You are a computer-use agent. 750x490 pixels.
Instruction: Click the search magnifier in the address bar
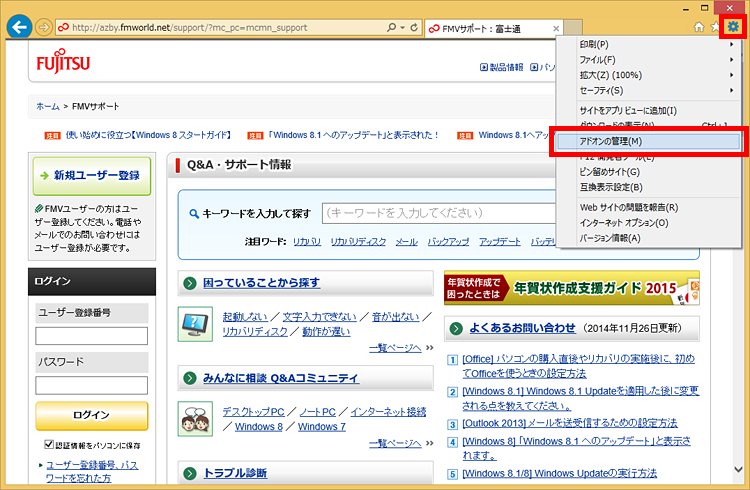[x=388, y=27]
